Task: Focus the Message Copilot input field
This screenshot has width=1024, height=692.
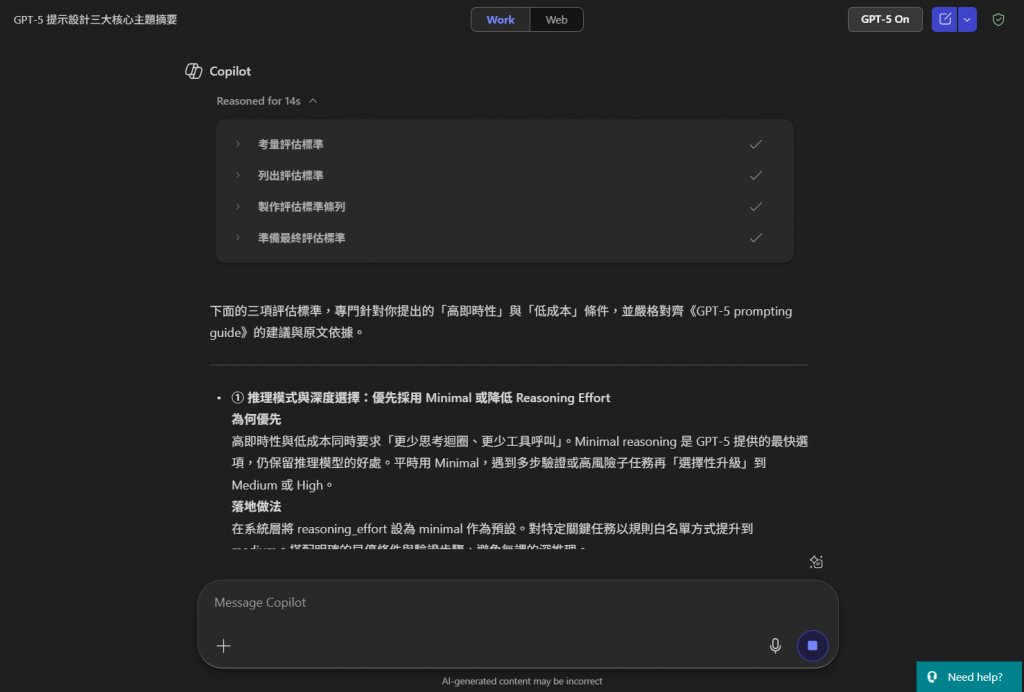Action: click(x=517, y=603)
